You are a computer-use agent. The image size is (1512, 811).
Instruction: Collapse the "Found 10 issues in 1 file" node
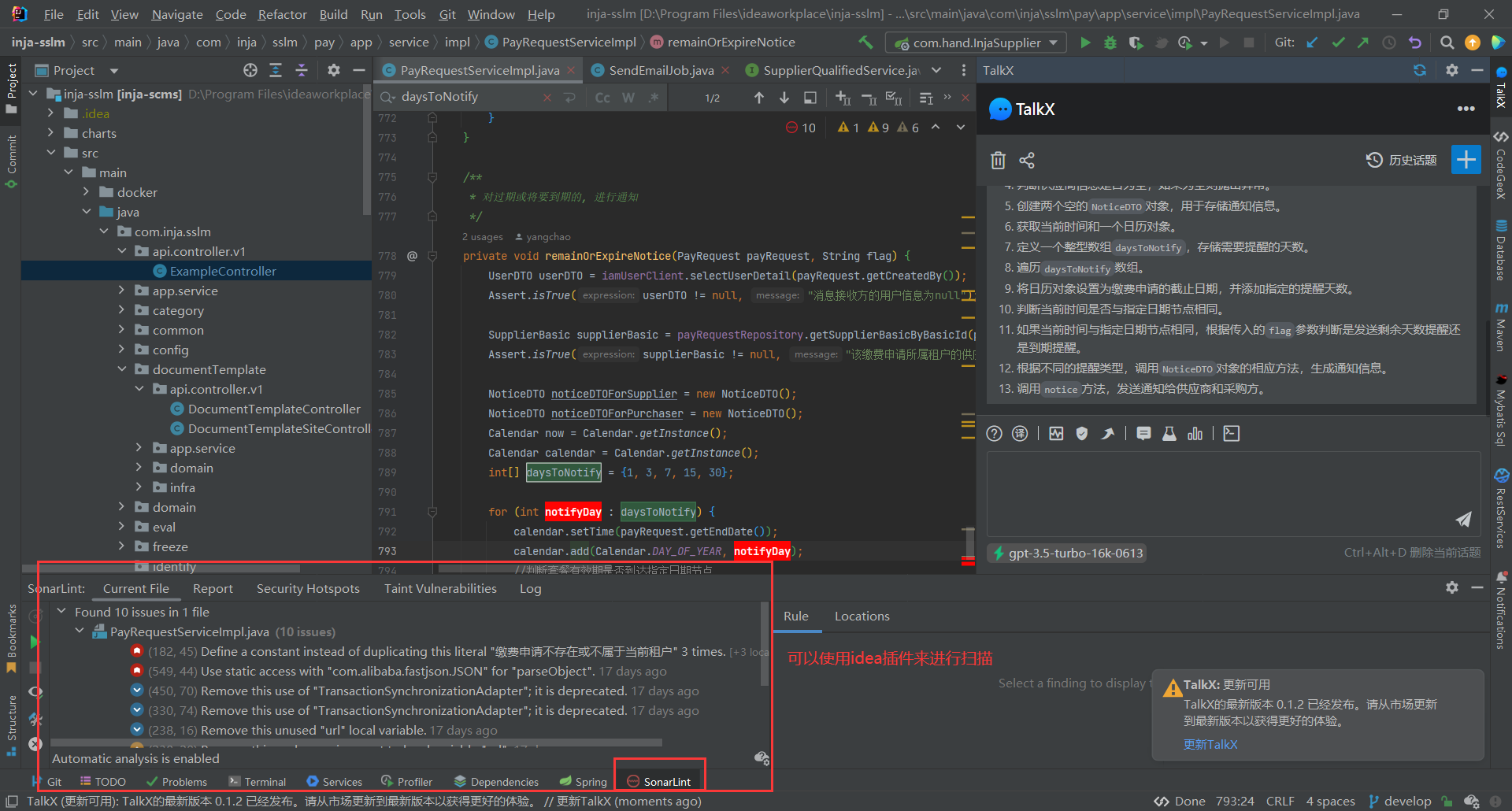pyautogui.click(x=61, y=612)
